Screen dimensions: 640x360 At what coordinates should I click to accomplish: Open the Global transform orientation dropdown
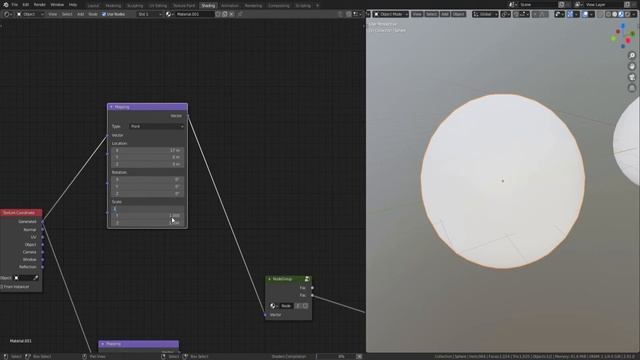[485, 14]
